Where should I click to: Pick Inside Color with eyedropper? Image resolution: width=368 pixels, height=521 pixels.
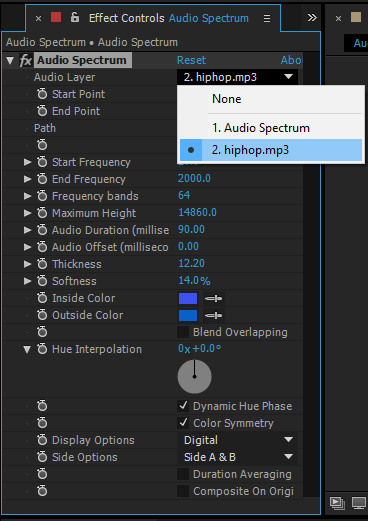pos(214,298)
